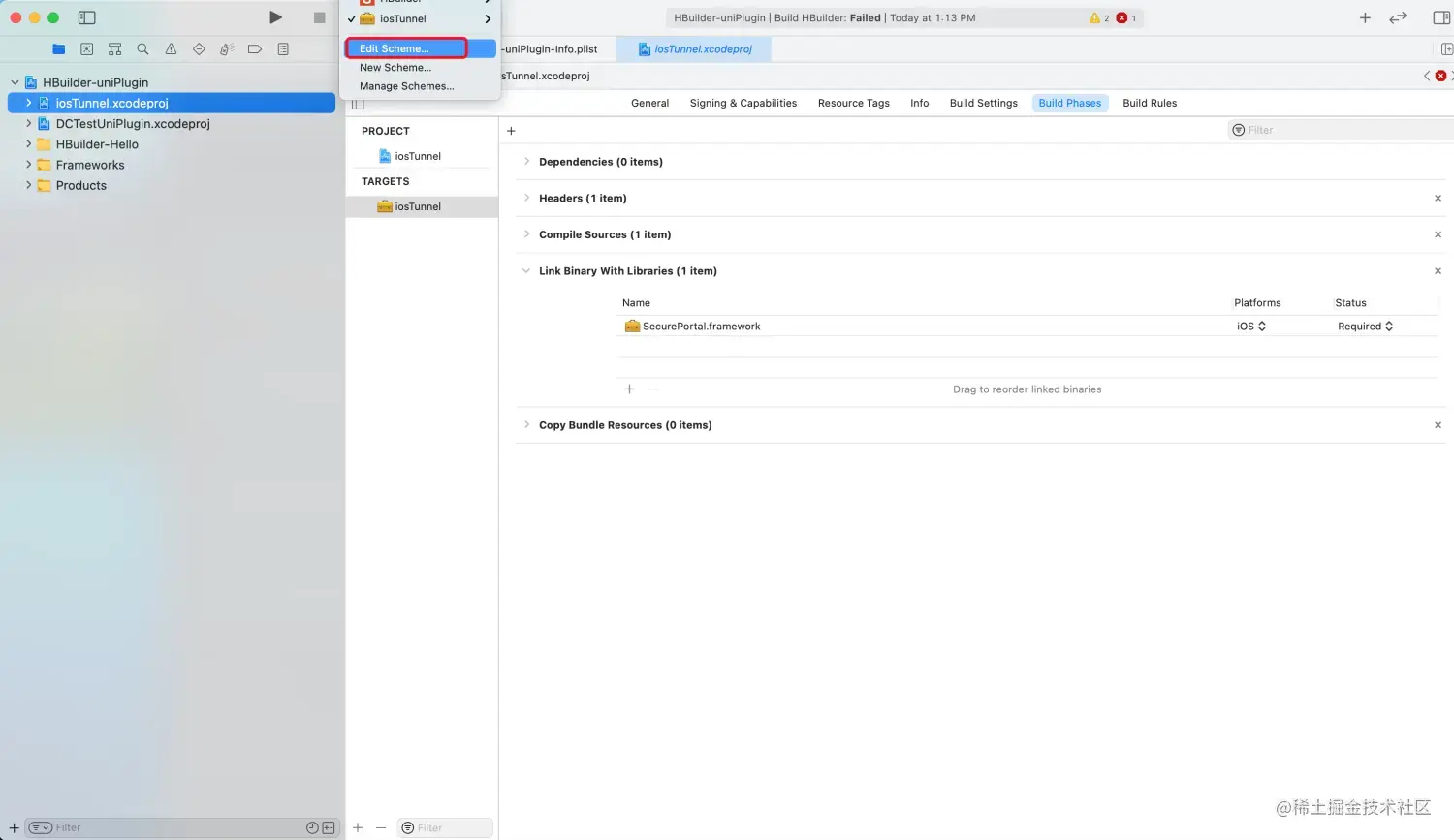Open the Issue navigator warning icon
The width and height of the screenshot is (1454, 840).
coord(171,49)
